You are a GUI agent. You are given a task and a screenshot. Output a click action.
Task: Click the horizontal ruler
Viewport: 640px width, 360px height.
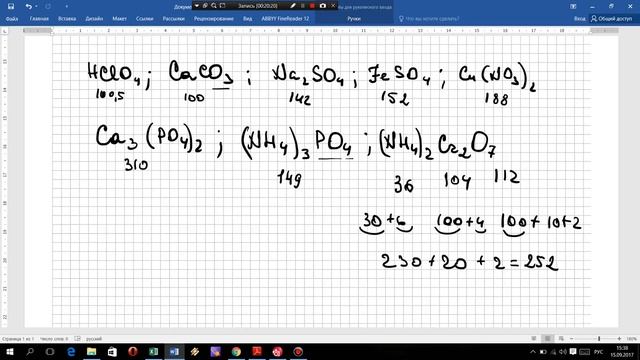tap(321, 31)
